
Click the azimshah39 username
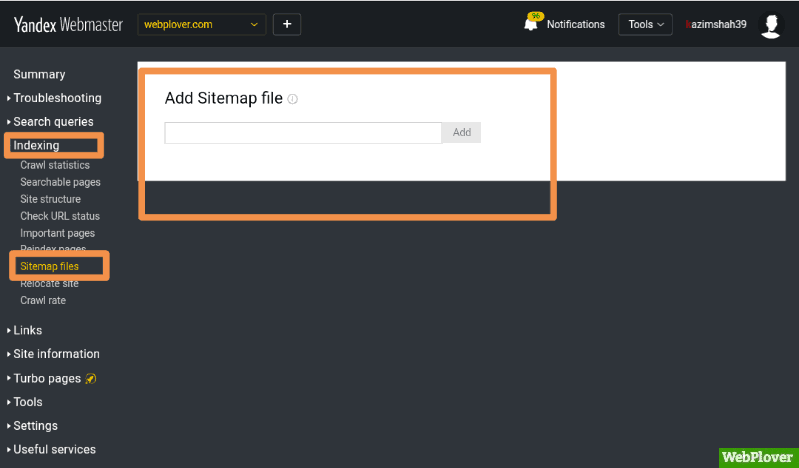(x=716, y=24)
